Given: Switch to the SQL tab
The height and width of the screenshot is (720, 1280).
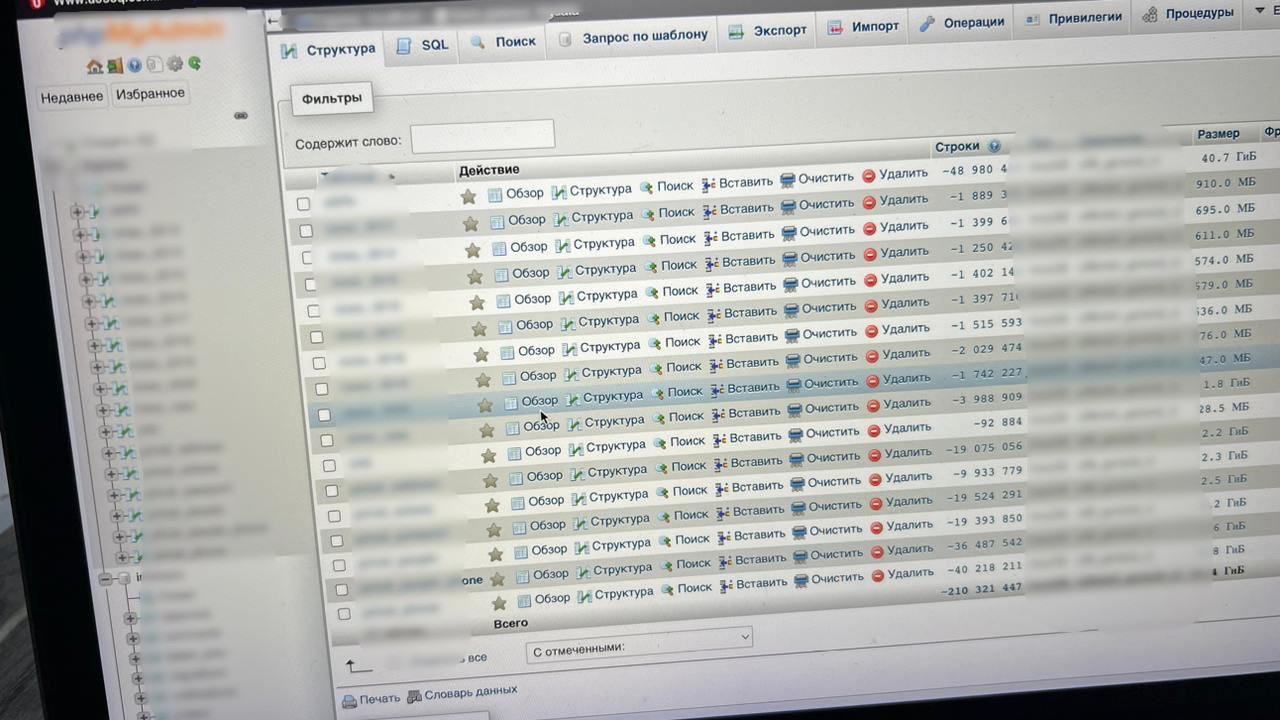Looking at the screenshot, I should pyautogui.click(x=424, y=46).
